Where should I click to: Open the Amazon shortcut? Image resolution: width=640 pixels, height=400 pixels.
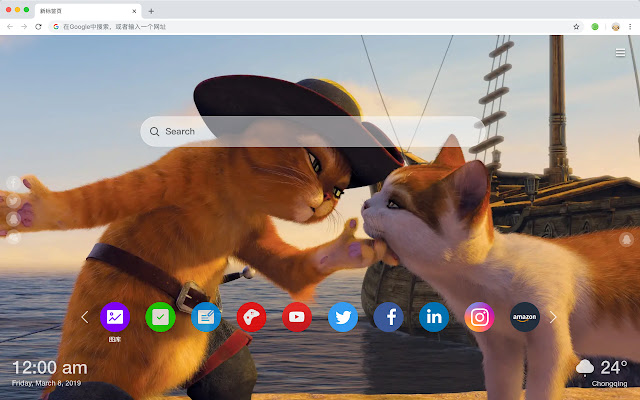(x=525, y=317)
